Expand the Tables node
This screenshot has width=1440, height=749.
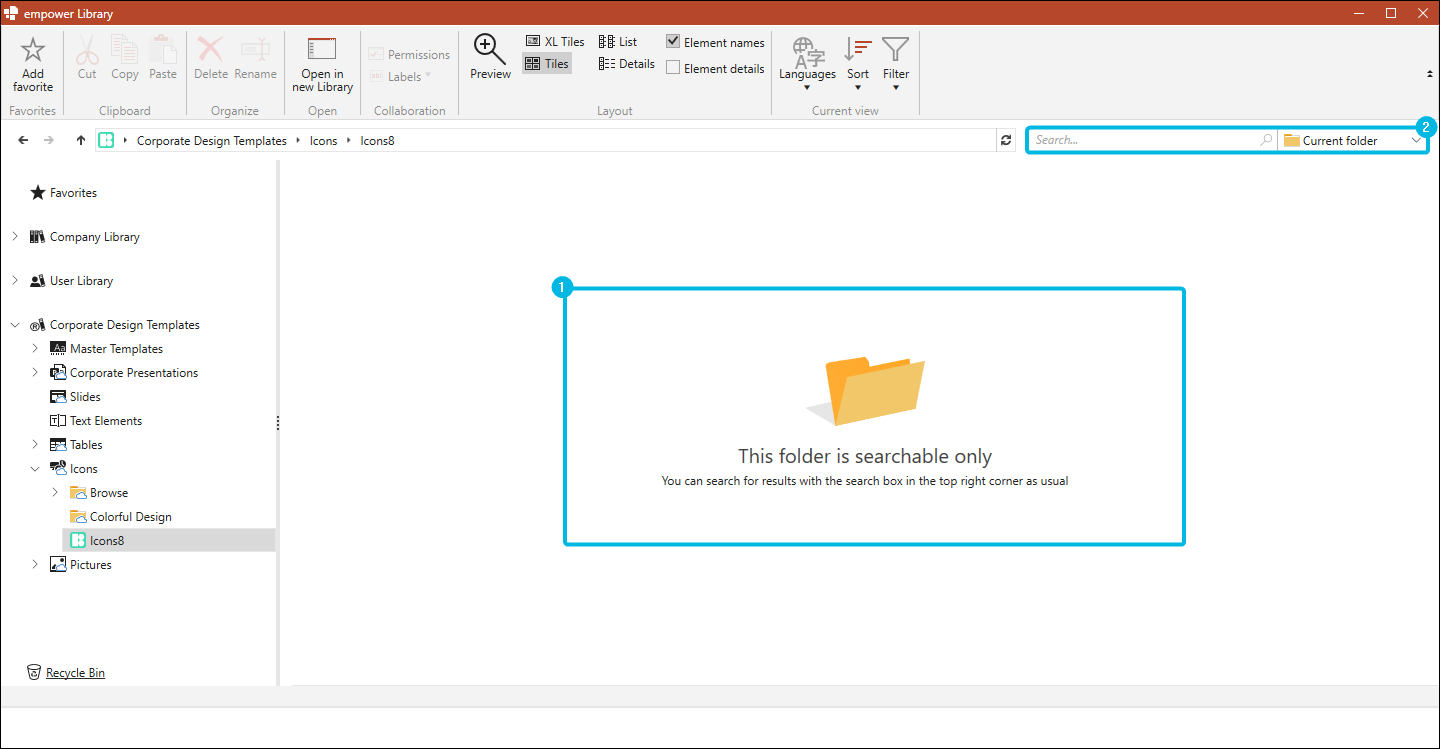[x=35, y=445]
